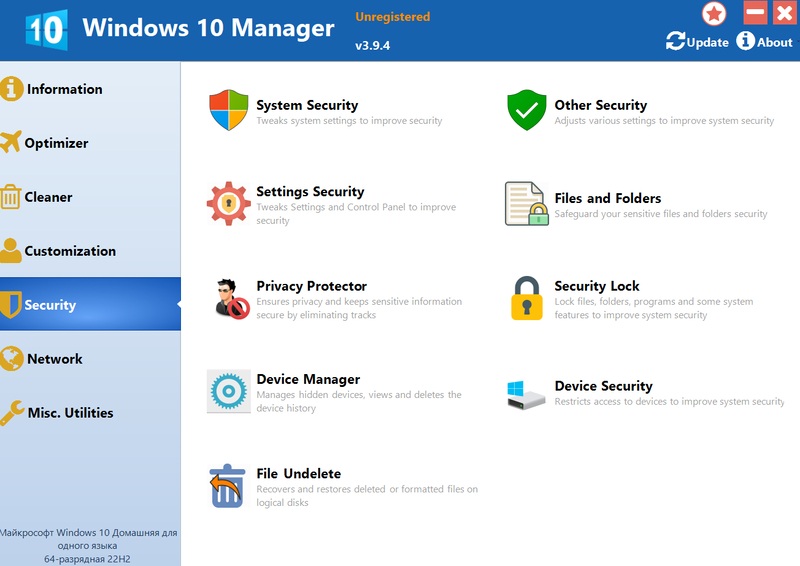
Task: Open the Device Manager title link
Action: click(308, 379)
